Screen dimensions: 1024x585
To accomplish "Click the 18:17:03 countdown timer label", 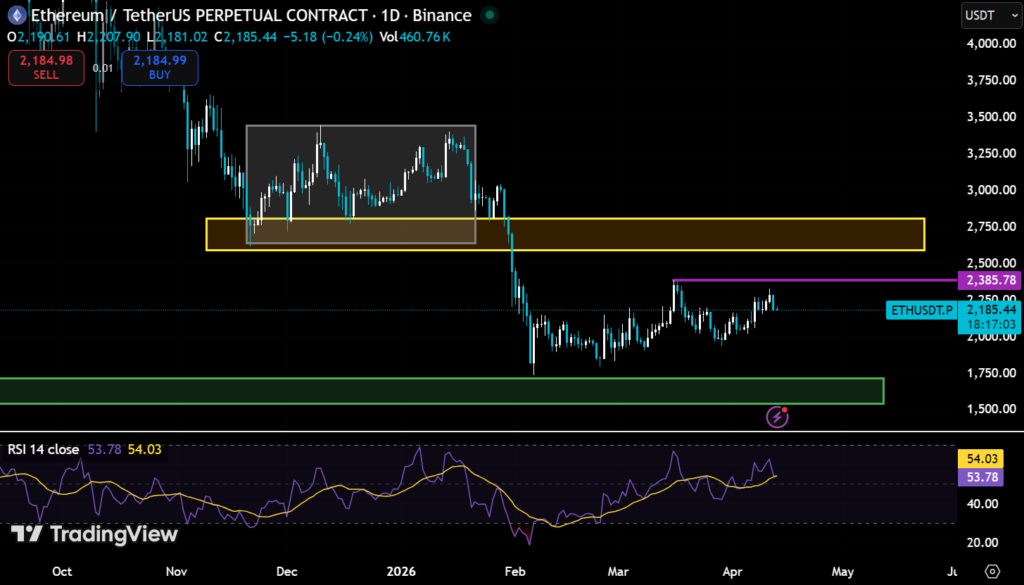I will coord(990,323).
